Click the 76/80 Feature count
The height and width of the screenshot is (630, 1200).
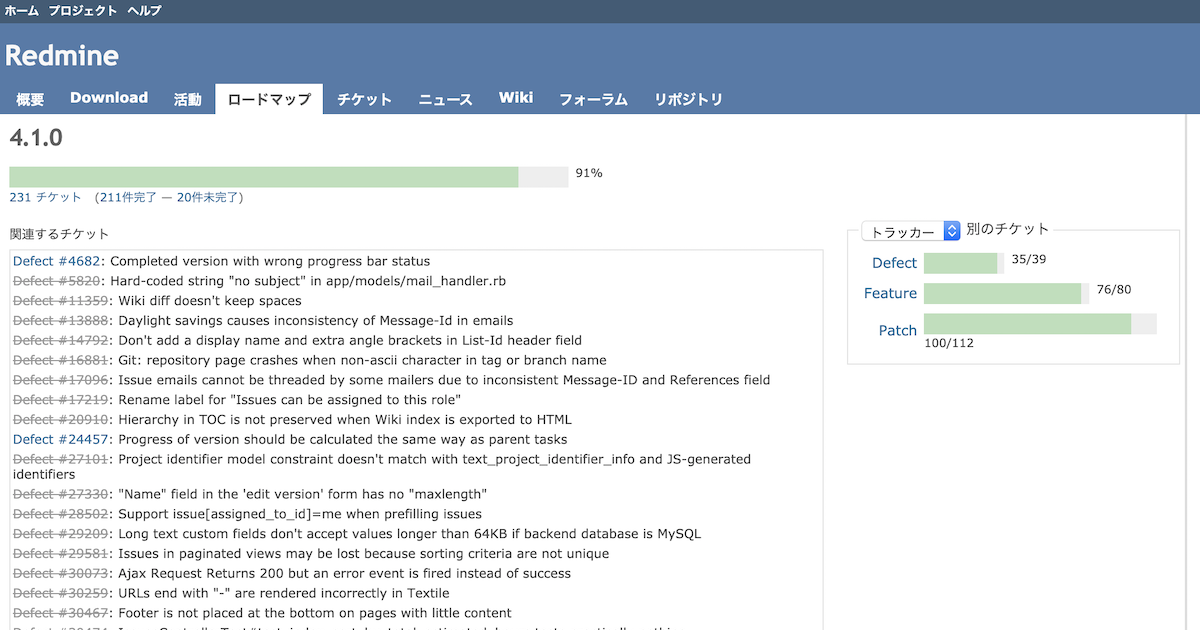tap(1113, 290)
